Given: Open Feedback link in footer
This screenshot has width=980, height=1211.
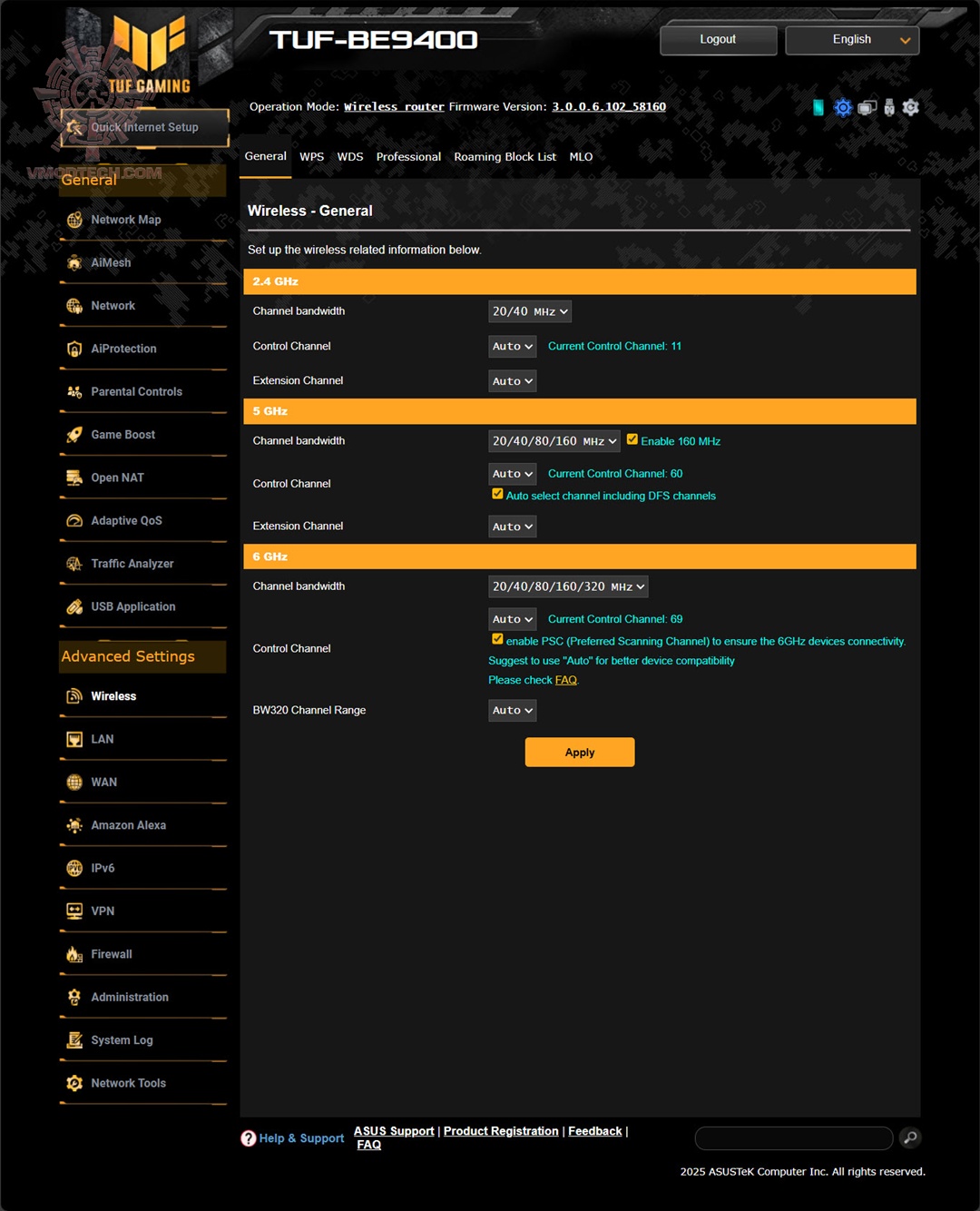Looking at the screenshot, I should pyautogui.click(x=595, y=1131).
